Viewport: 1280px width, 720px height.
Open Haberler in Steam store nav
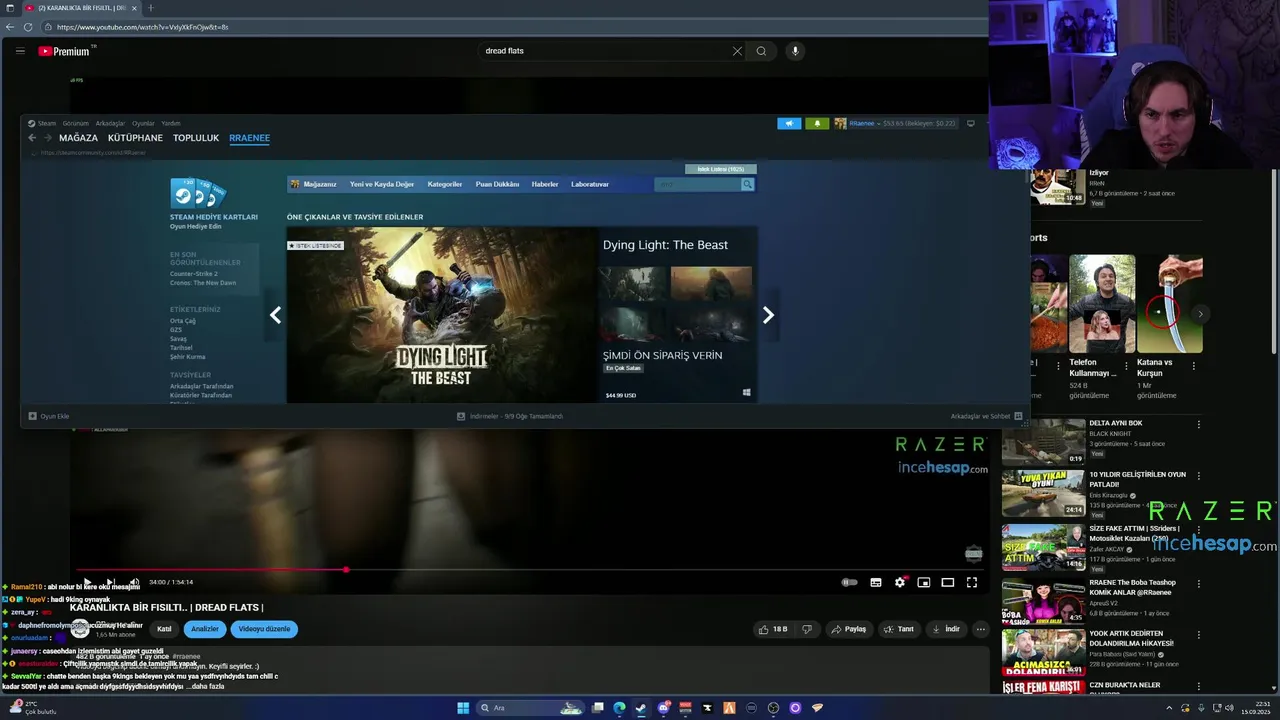[x=545, y=184]
